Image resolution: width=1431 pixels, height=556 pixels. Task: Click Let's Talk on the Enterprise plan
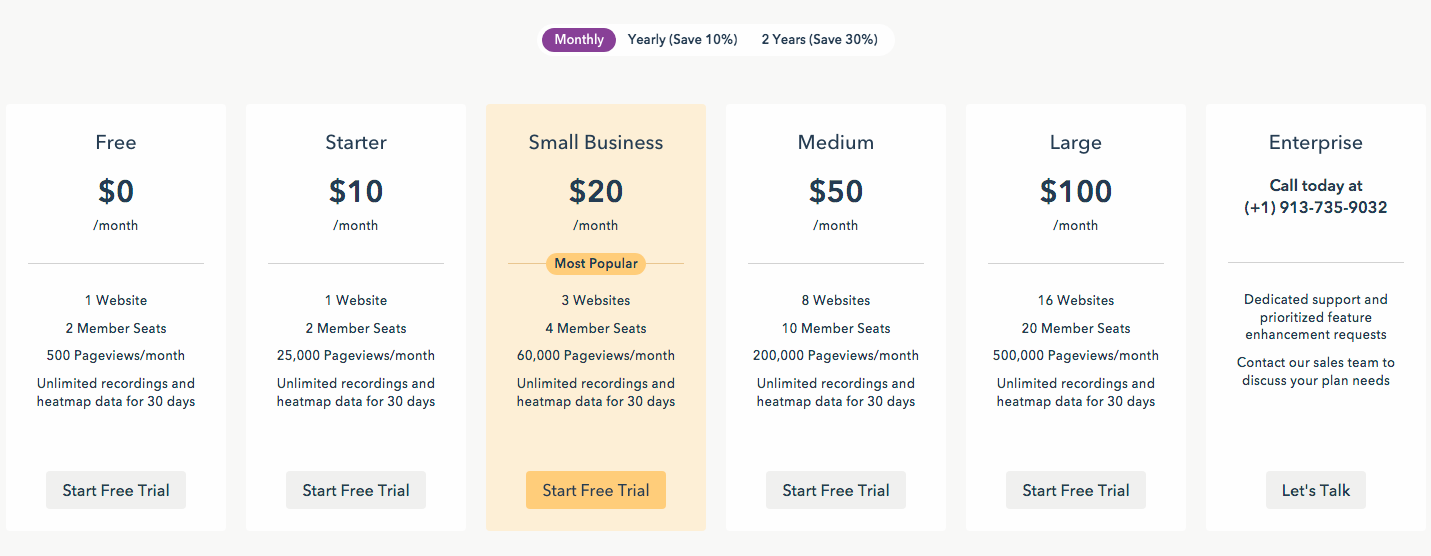tap(1316, 490)
